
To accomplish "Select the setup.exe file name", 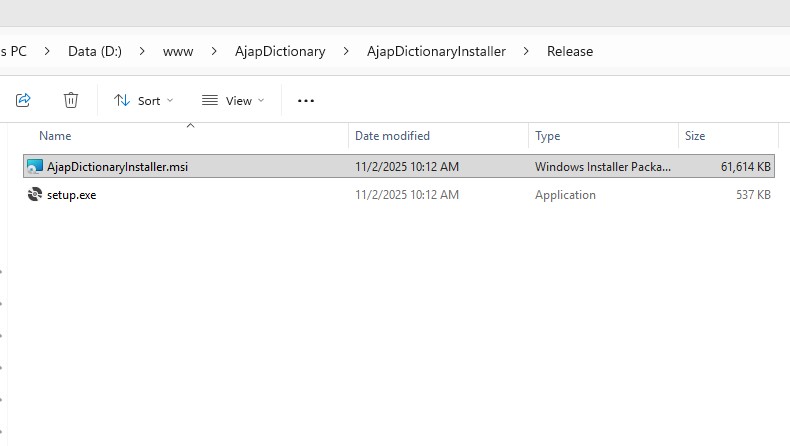I will click(72, 195).
